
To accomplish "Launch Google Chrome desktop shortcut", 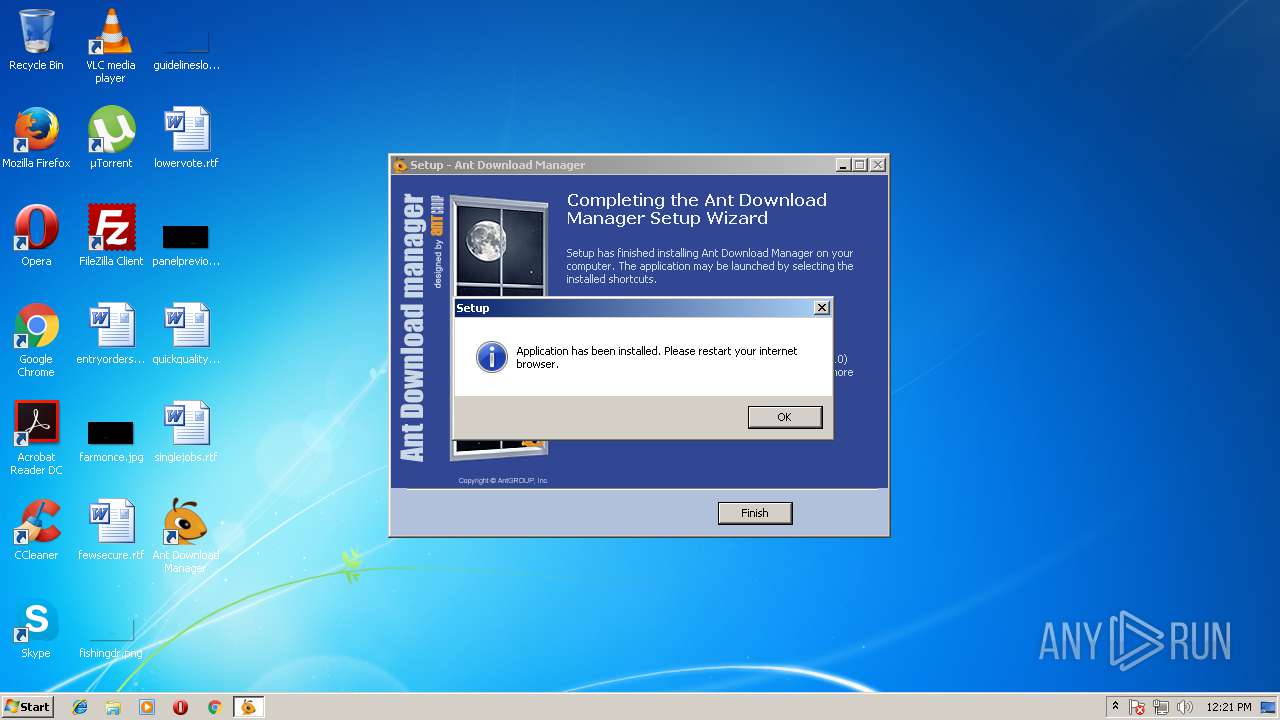I will pyautogui.click(x=36, y=340).
